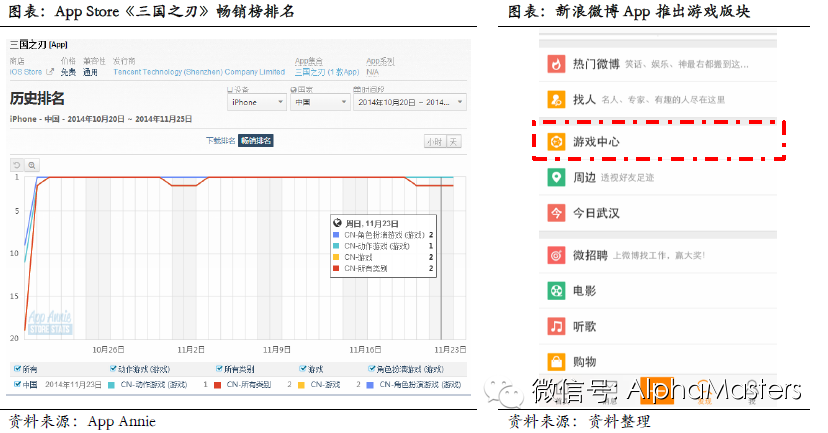Click the chart zoom magnifier icon
This screenshot has height=433, width=828.
point(32,165)
